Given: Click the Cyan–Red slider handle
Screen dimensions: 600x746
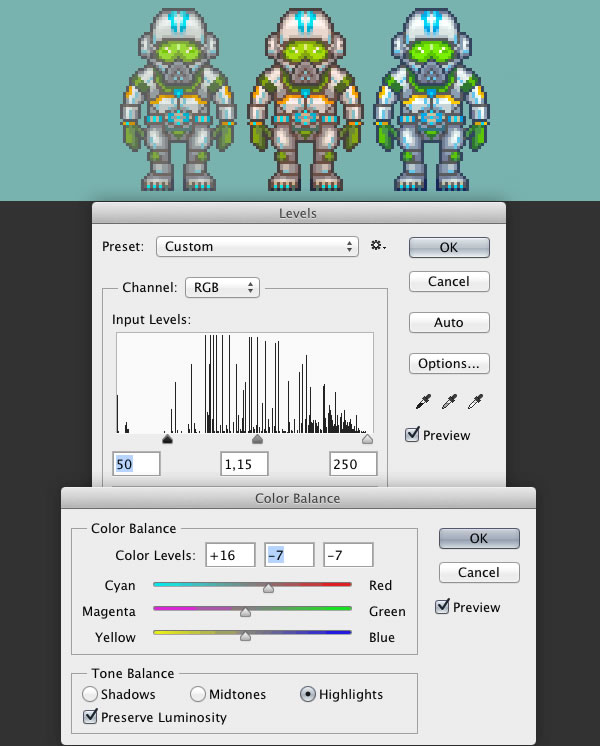Looking at the screenshot, I should click(x=268, y=588).
